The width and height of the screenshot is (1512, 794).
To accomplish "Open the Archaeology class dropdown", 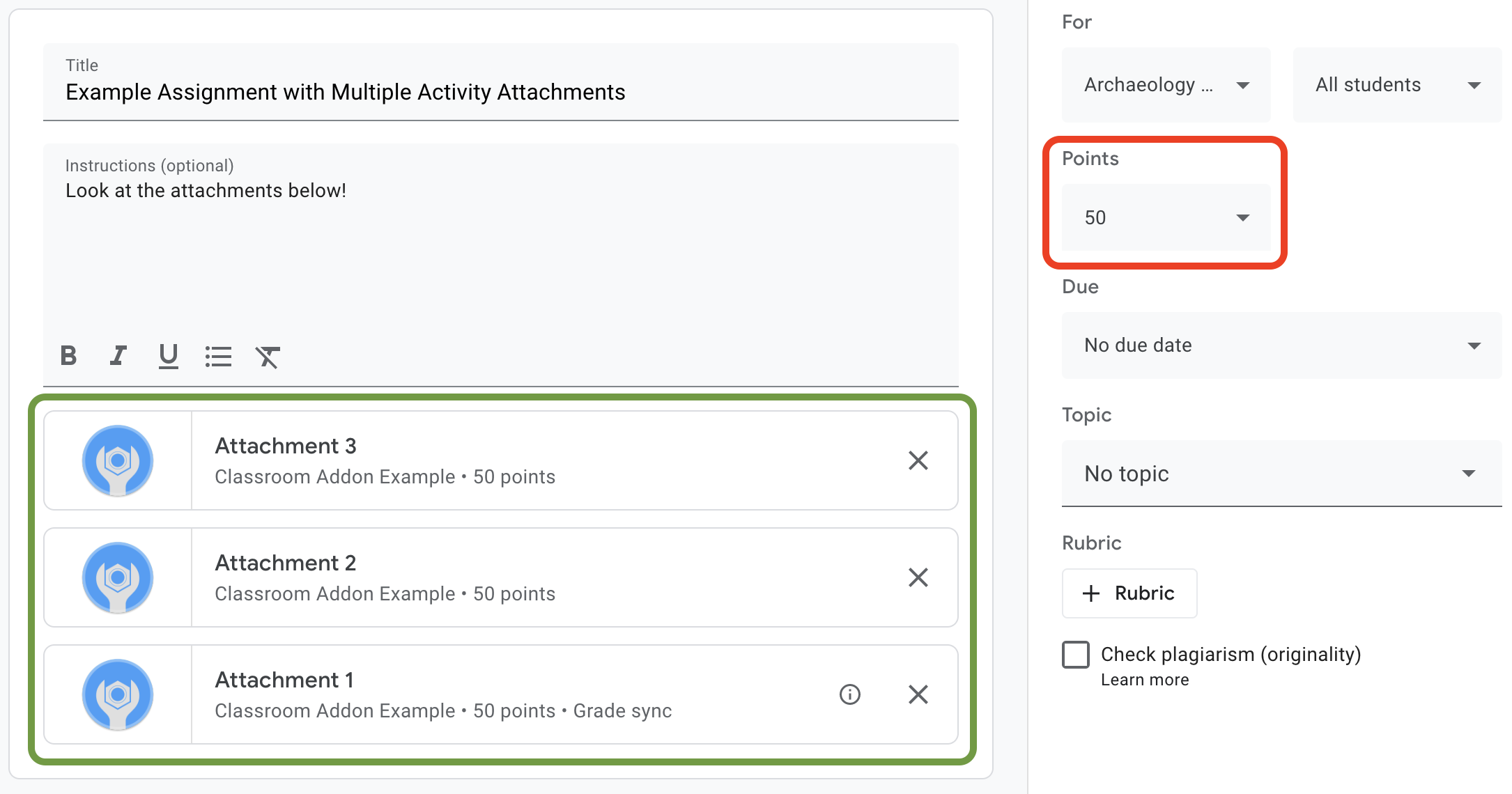I will tap(1163, 85).
